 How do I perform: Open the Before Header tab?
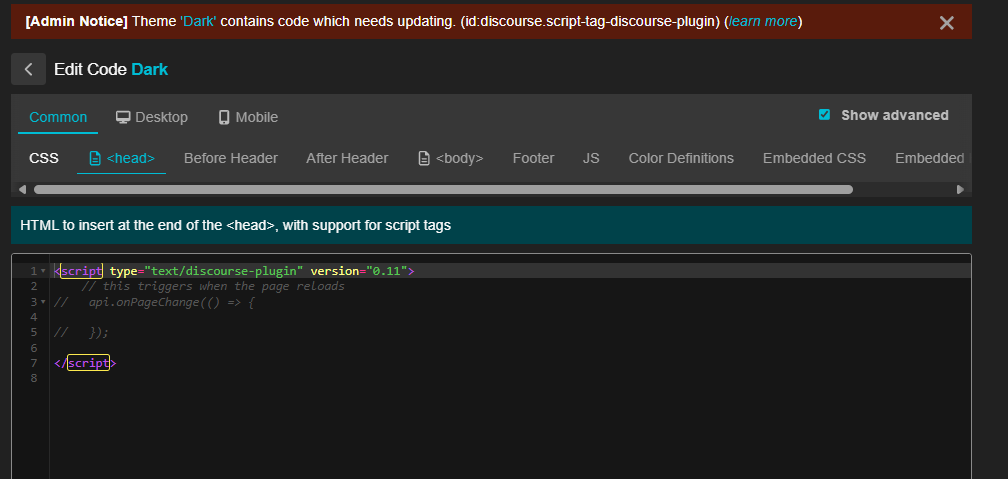(231, 158)
